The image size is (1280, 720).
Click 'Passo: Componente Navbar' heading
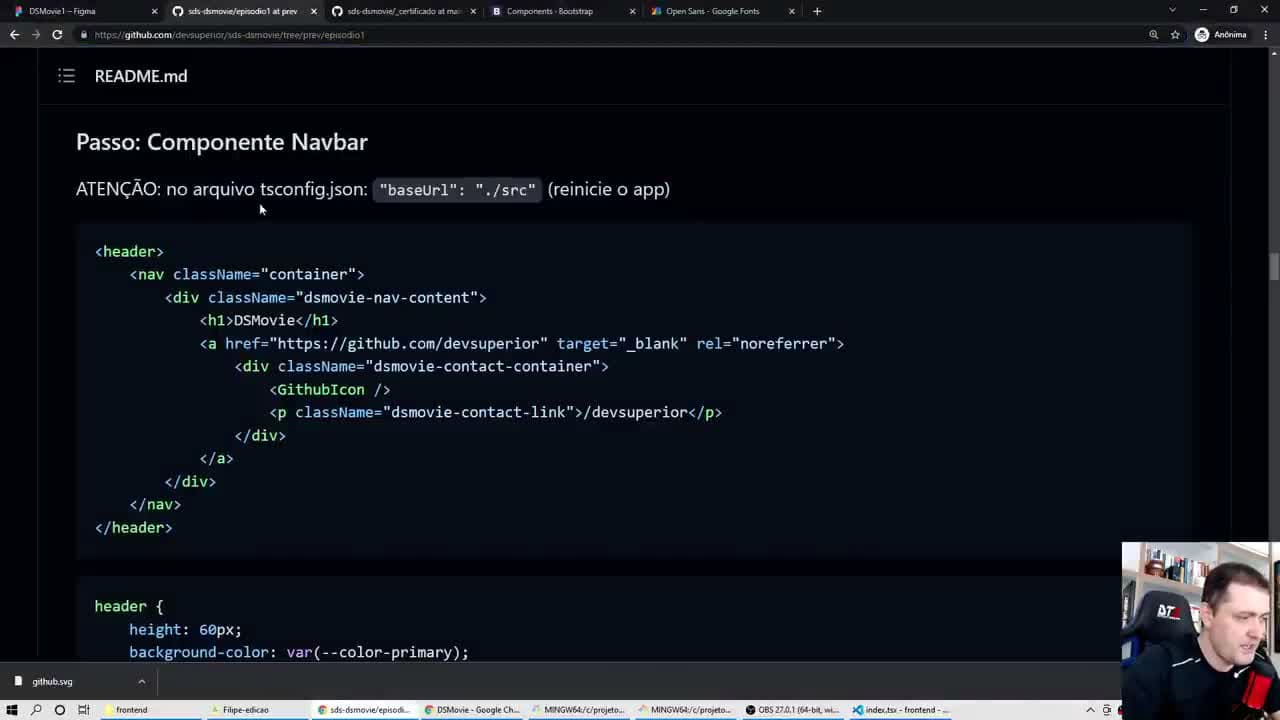(x=222, y=142)
